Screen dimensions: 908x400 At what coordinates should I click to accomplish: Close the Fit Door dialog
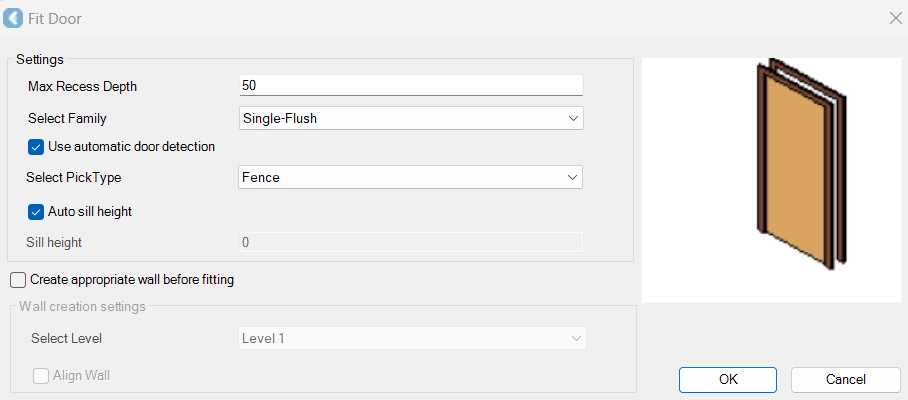(x=895, y=18)
